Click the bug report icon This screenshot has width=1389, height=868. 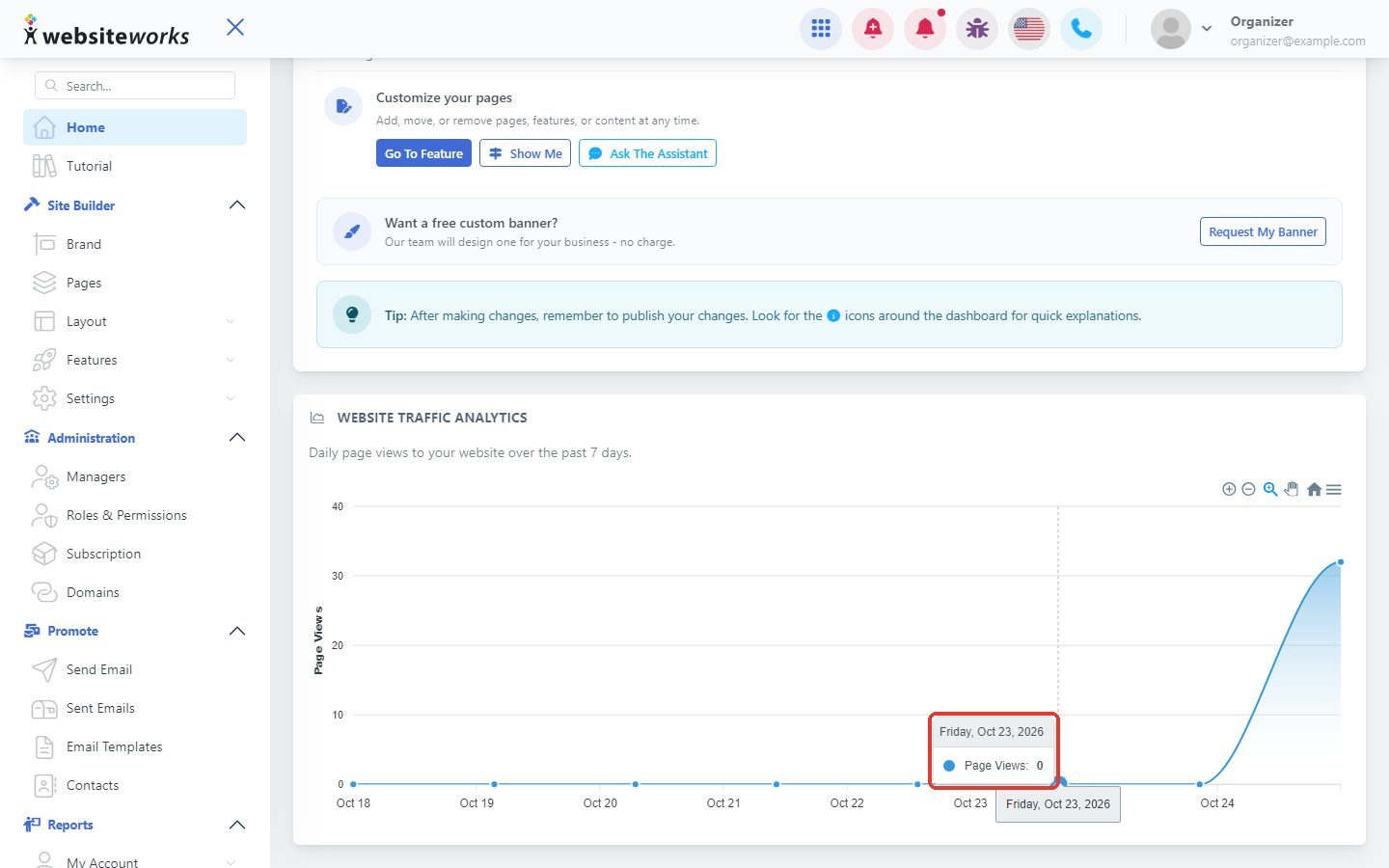tap(977, 29)
